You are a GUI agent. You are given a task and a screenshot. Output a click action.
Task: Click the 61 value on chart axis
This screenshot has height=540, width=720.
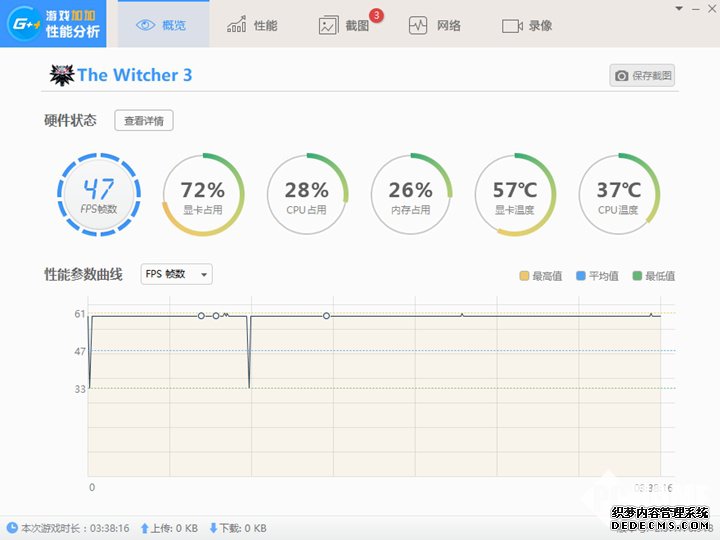[80, 314]
